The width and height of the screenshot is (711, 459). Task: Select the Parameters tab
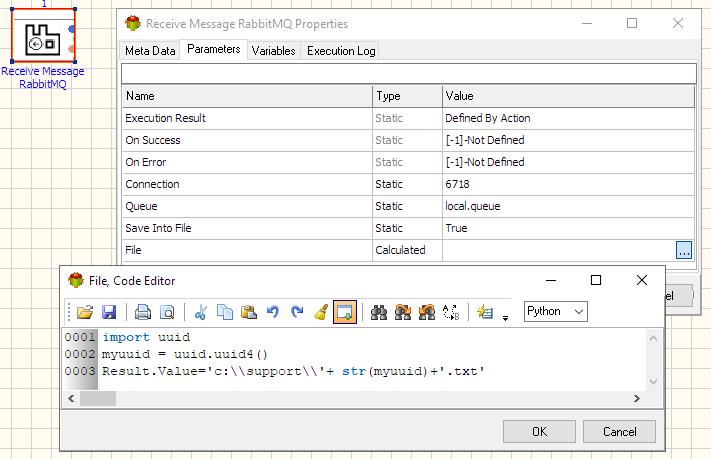(x=214, y=49)
